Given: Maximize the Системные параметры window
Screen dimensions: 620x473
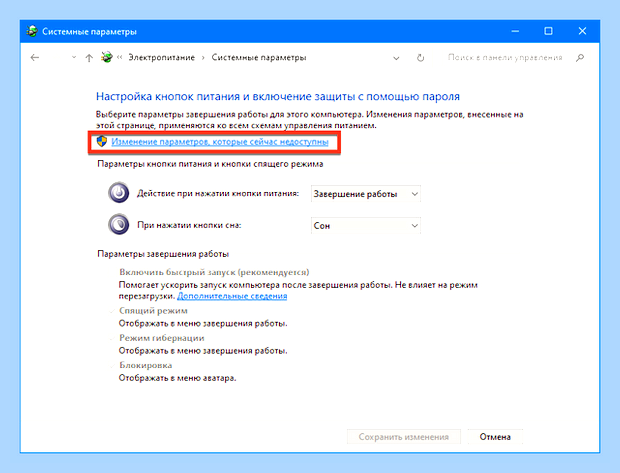Looking at the screenshot, I should tap(548, 31).
